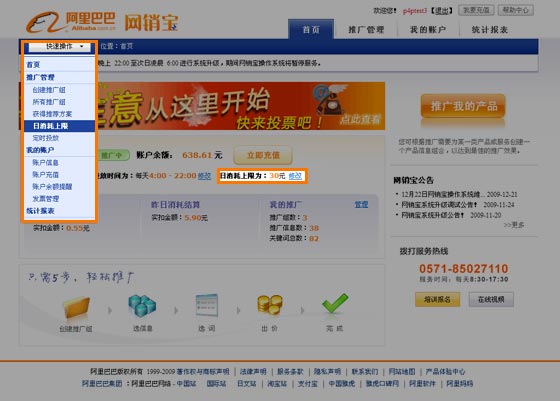This screenshot has width=560, height=401.
Task: Open 著作权与商标声明 footer link
Action: [203, 372]
